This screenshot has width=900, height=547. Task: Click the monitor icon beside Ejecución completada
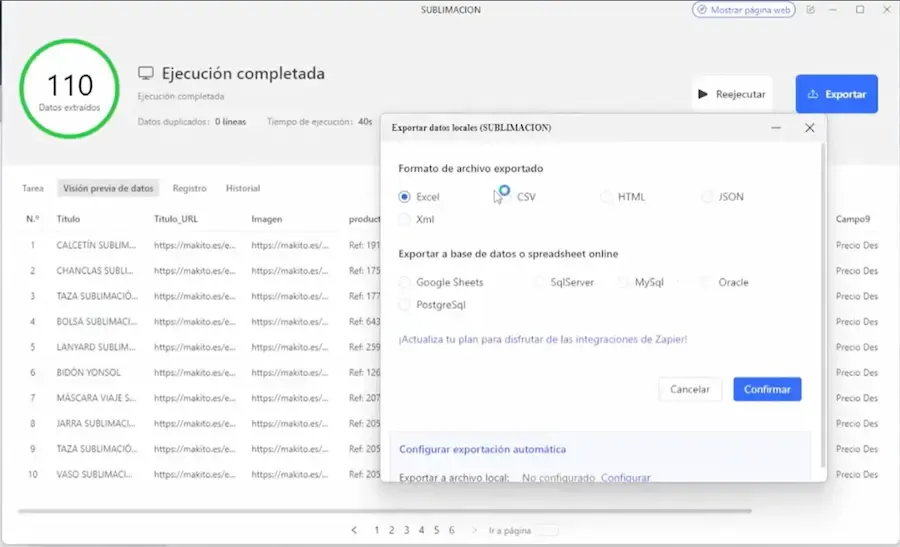click(x=146, y=73)
